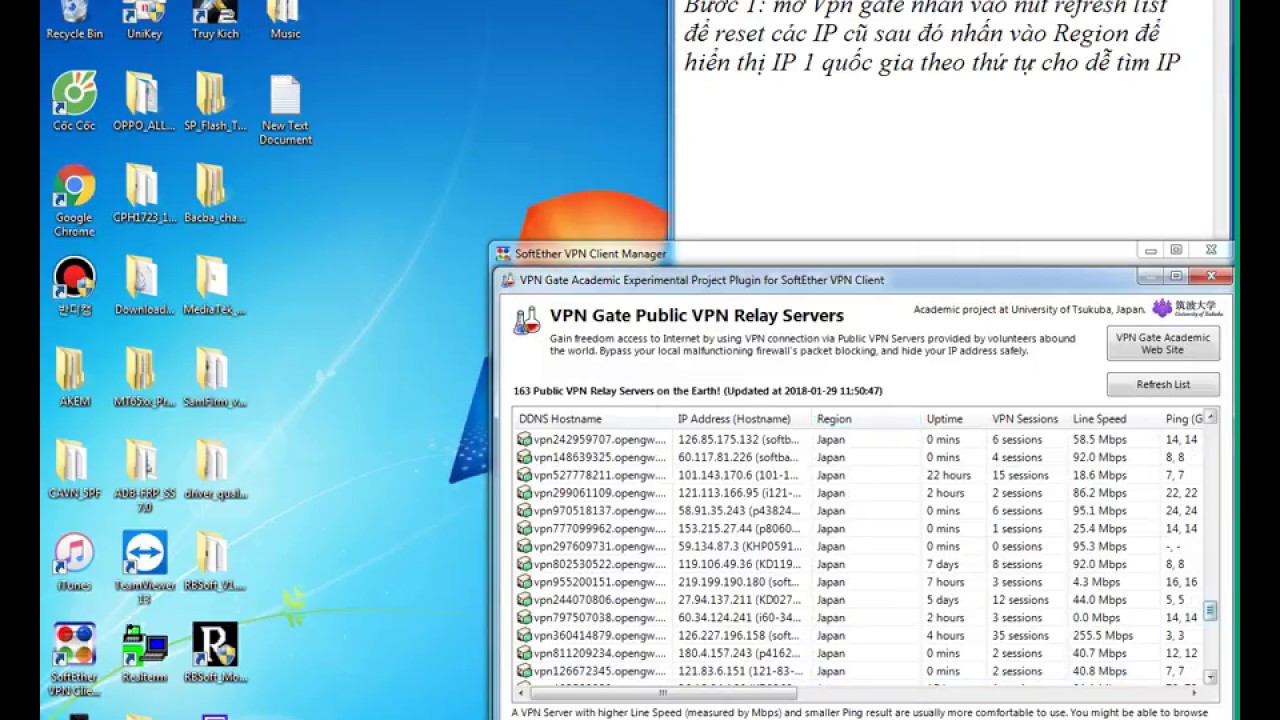Sort servers by Line Speed header
The height and width of the screenshot is (720, 1280).
point(1114,419)
